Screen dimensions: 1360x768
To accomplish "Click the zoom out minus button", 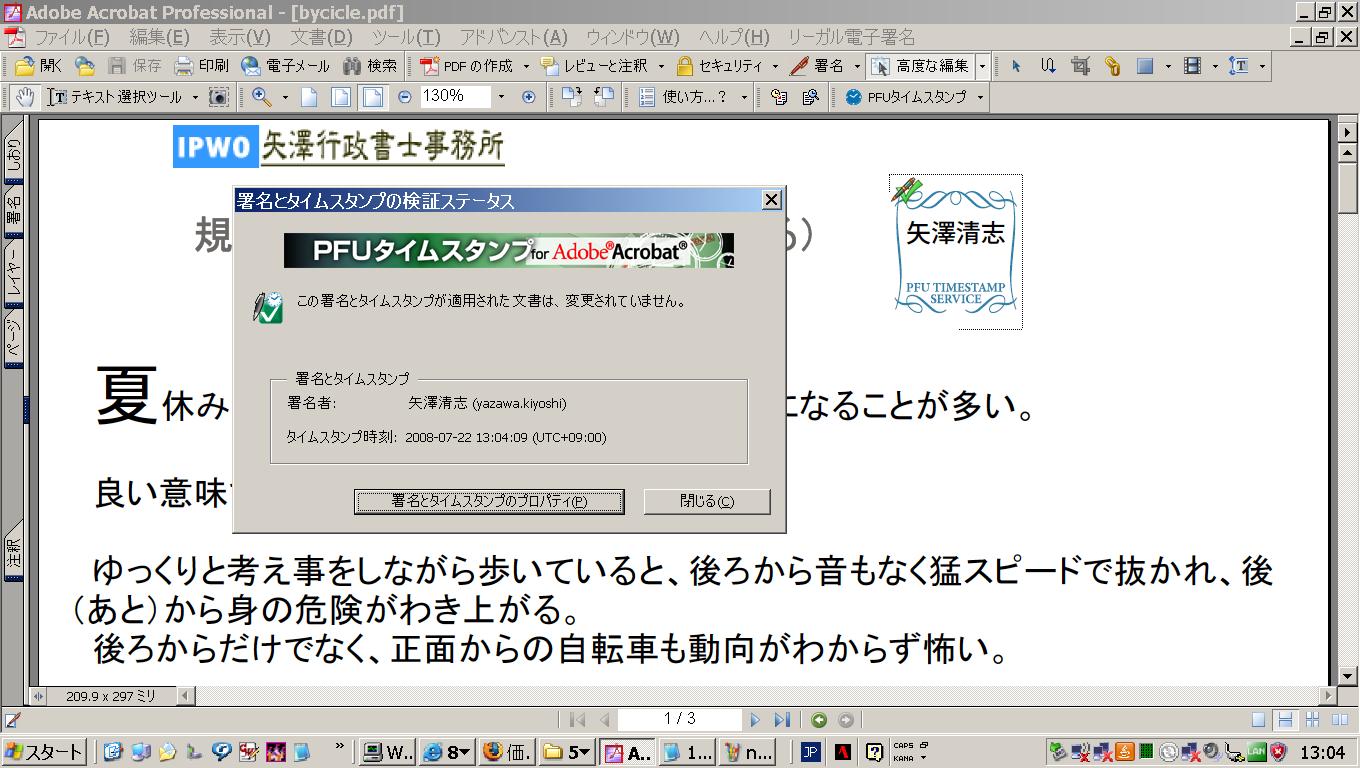I will click(404, 97).
